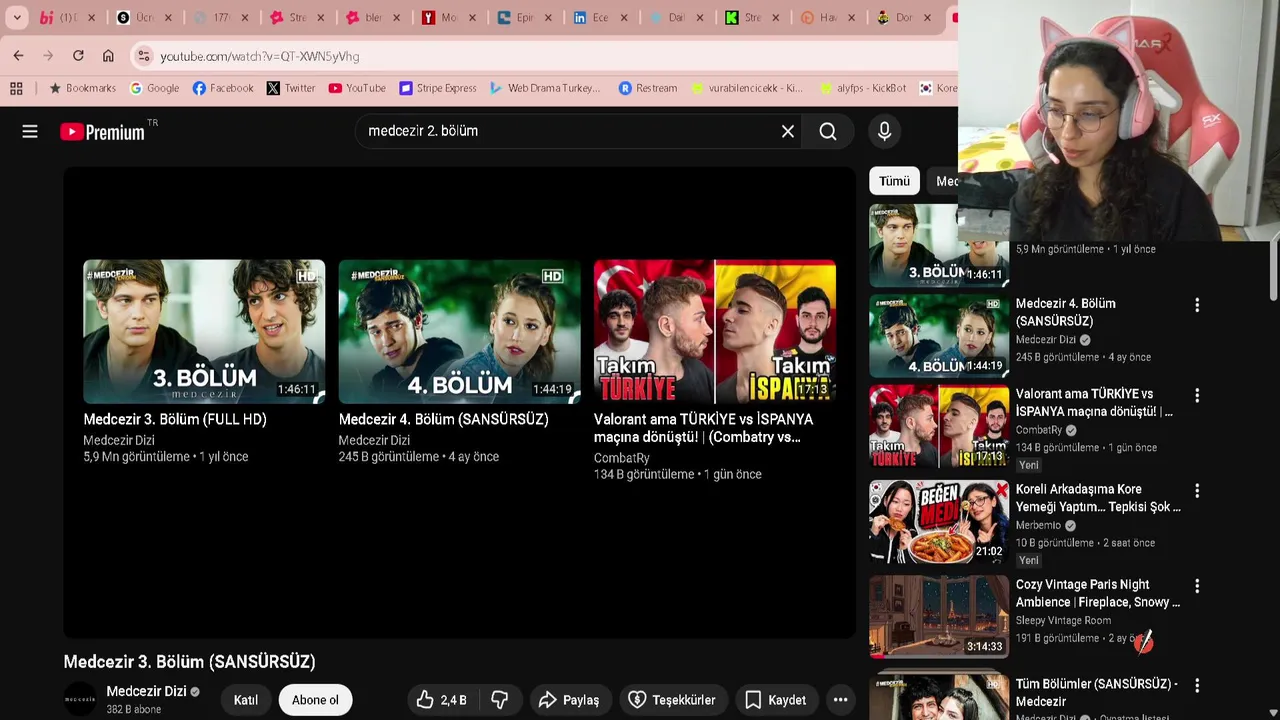This screenshot has width=1280, height=720.
Task: Switch to the '177' browser tab
Action: click(220, 18)
